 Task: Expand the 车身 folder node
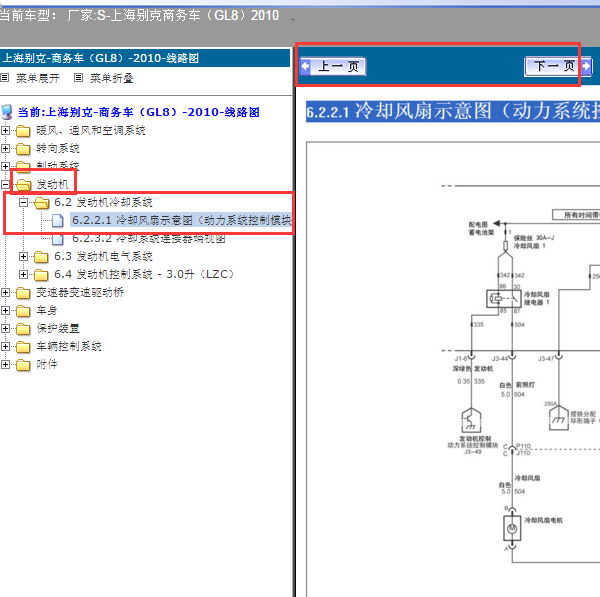5,310
